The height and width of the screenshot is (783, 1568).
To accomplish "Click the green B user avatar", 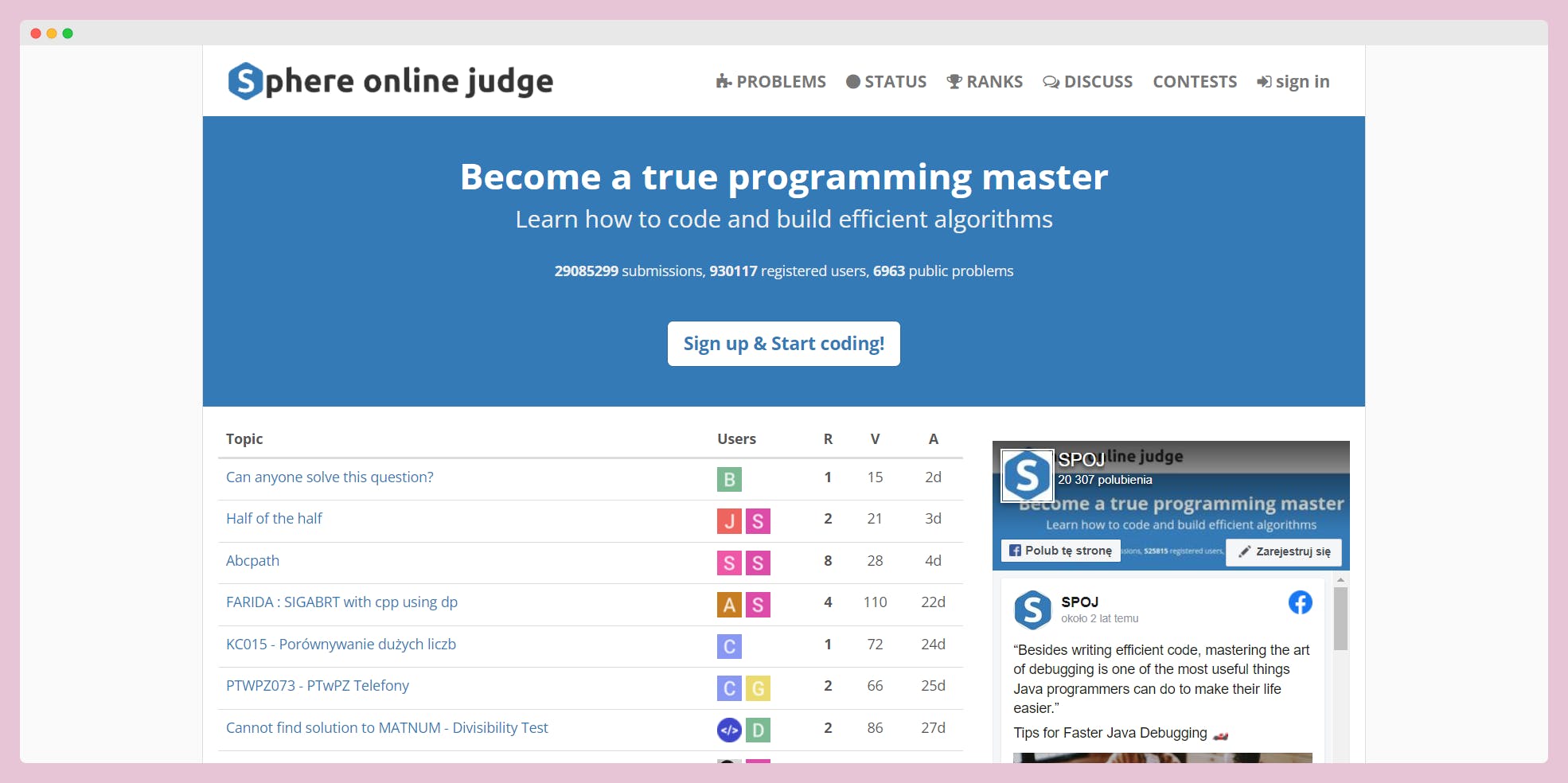I will (729, 479).
